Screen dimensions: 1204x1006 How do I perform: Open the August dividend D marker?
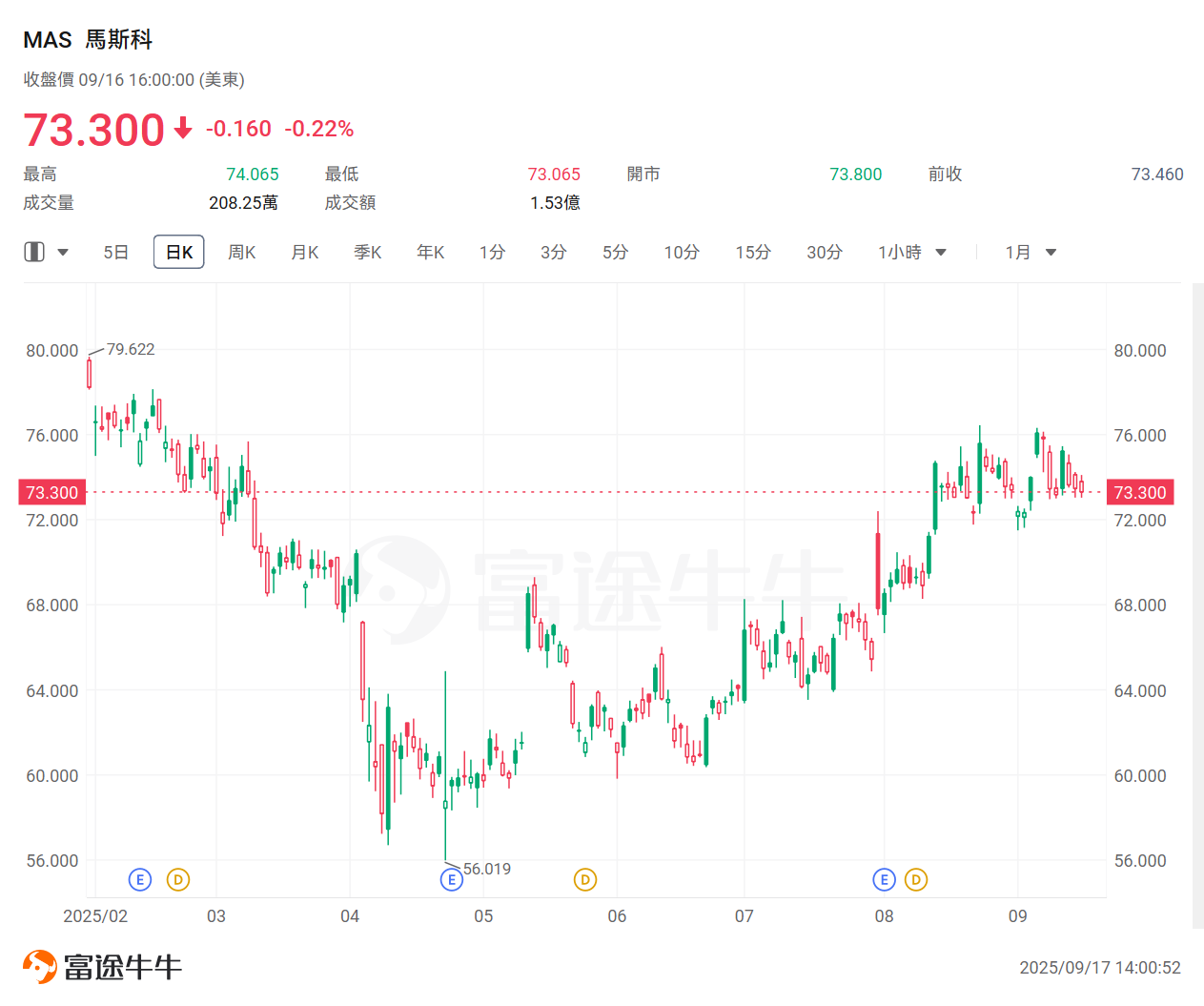click(916, 879)
